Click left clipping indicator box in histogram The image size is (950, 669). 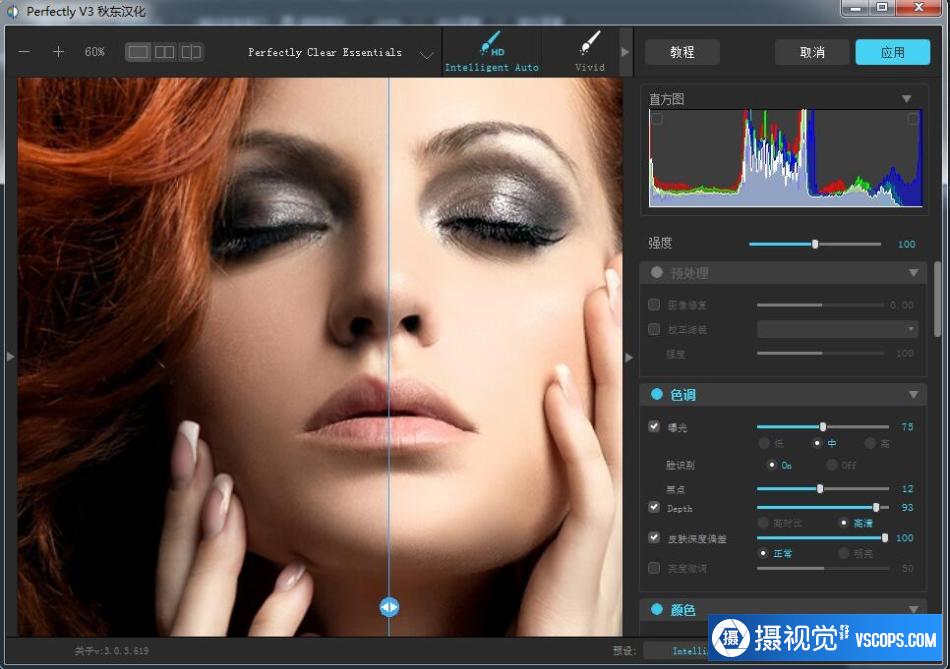[x=656, y=119]
